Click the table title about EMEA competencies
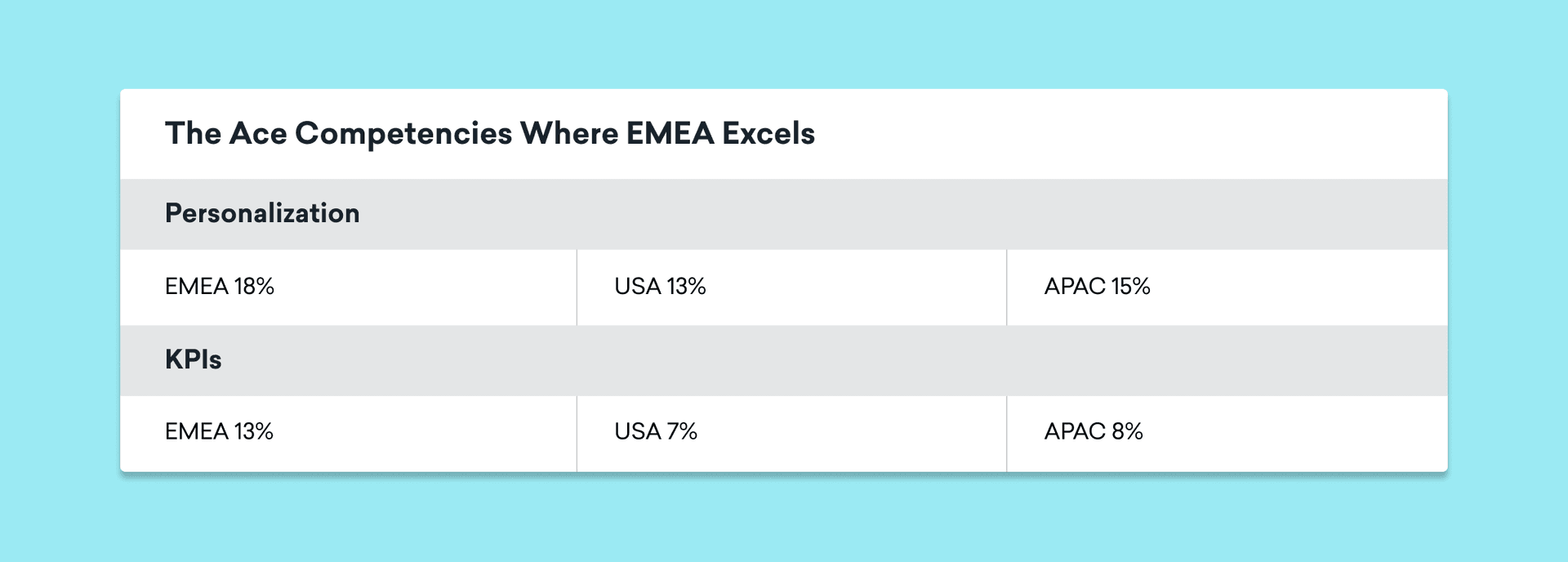This screenshot has width=1568, height=562. (490, 133)
